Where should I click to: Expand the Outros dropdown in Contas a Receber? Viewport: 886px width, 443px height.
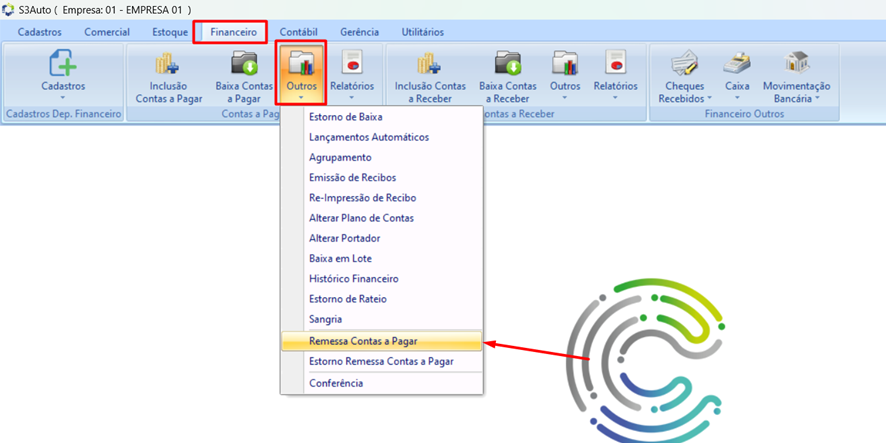pos(565,75)
